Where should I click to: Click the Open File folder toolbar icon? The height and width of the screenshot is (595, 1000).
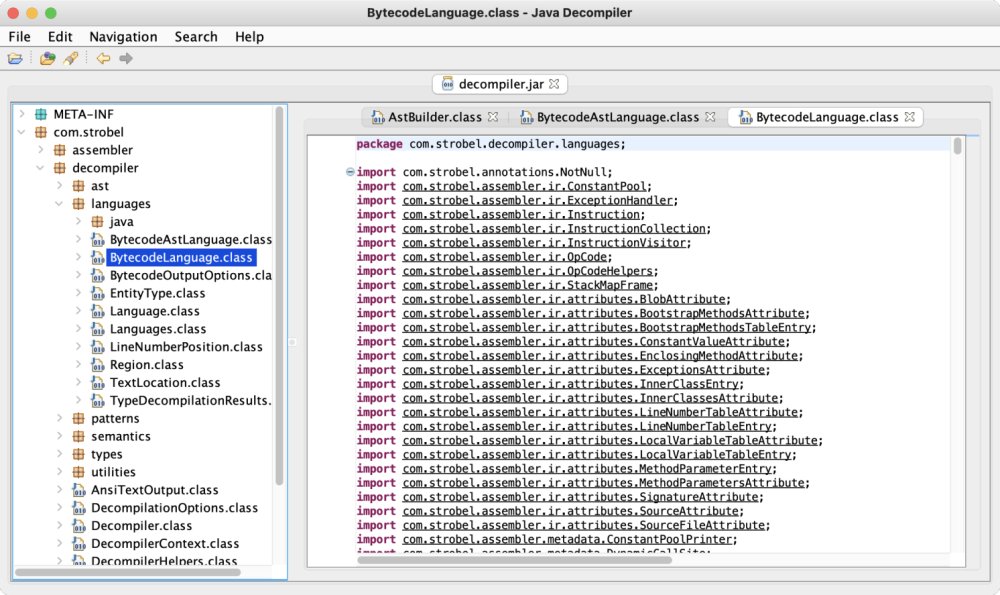tap(15, 59)
